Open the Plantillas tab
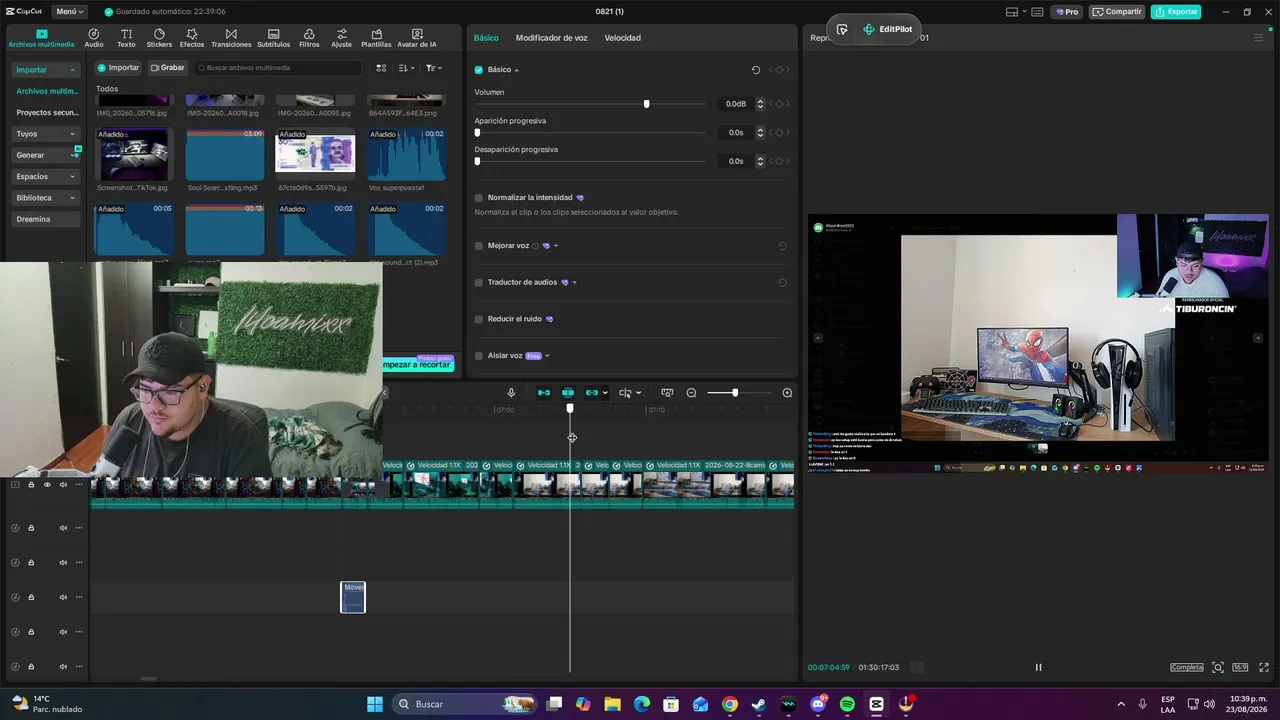 [376, 38]
